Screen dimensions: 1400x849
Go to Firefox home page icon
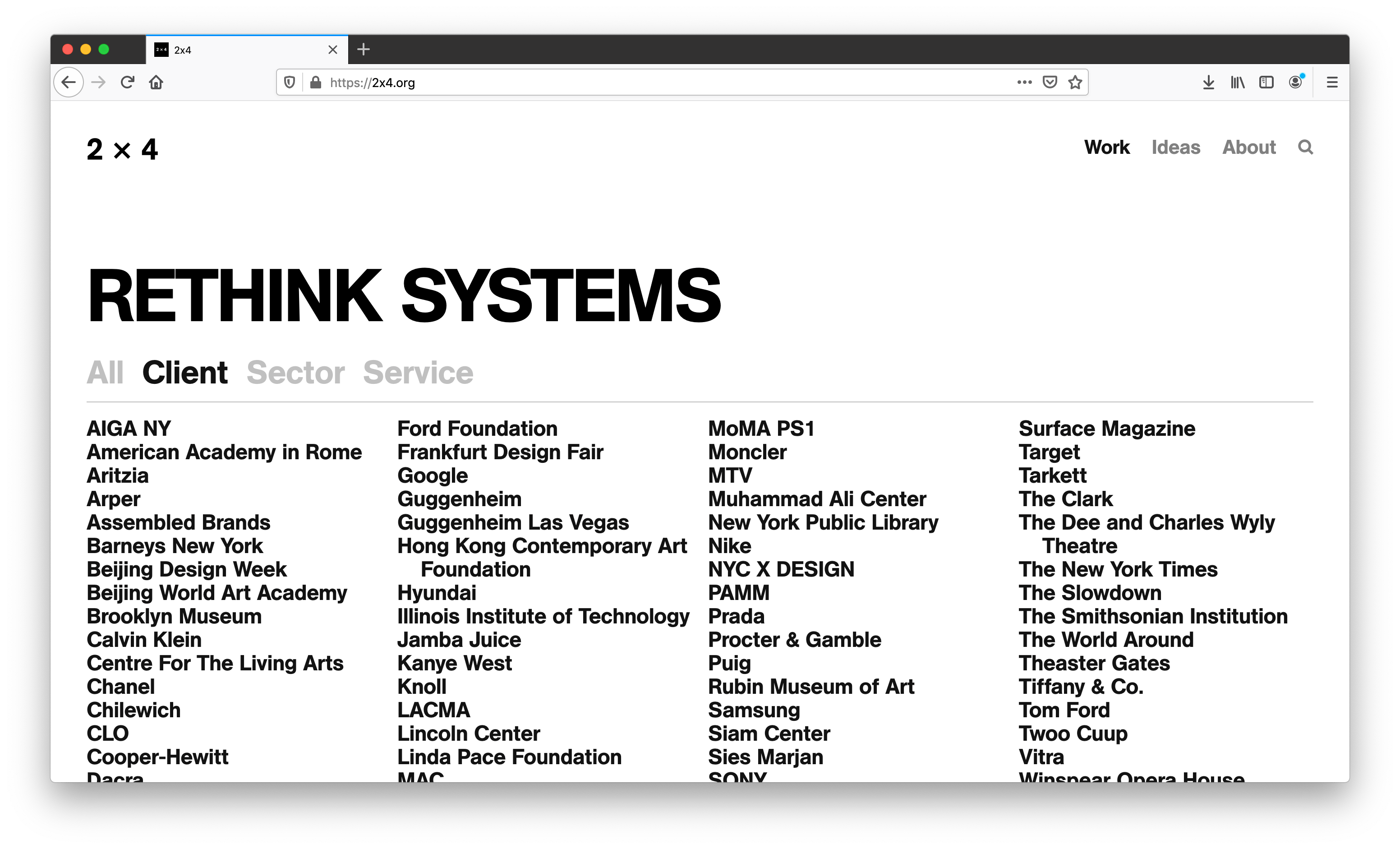(156, 83)
